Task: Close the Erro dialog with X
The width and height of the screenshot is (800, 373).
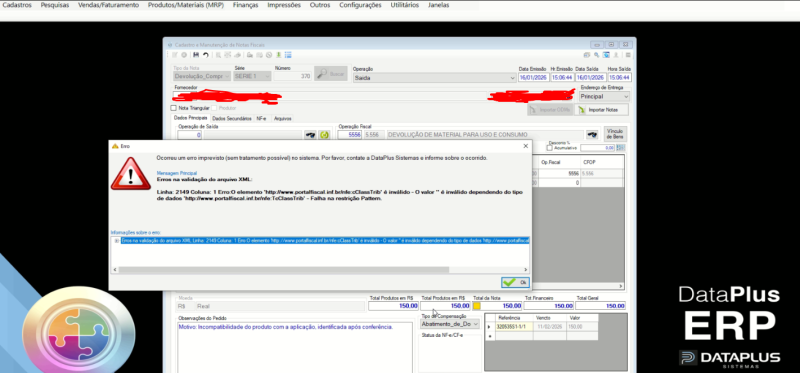Action: (x=526, y=146)
